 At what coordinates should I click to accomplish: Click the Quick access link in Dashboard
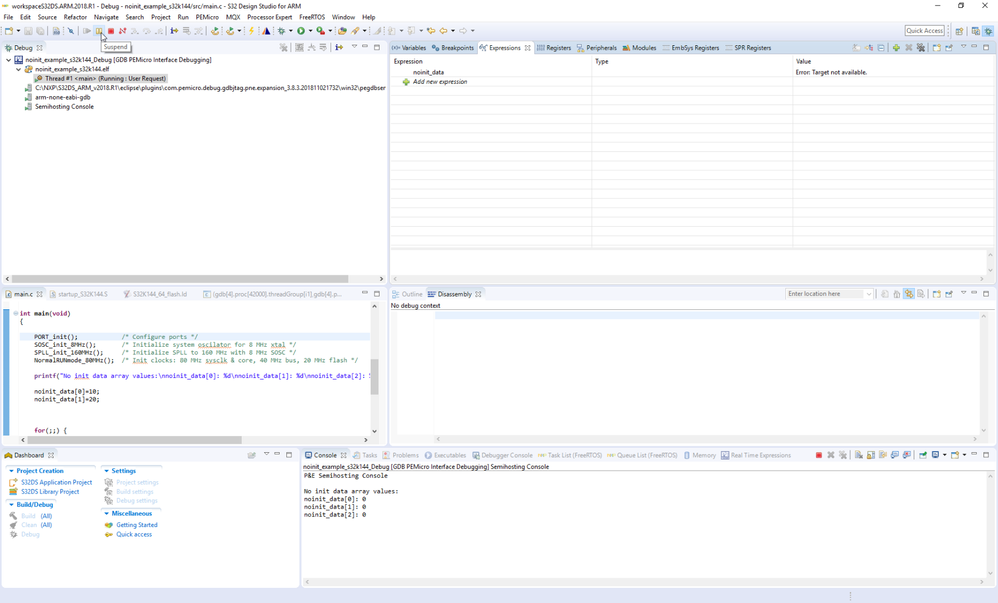pyautogui.click(x=134, y=535)
